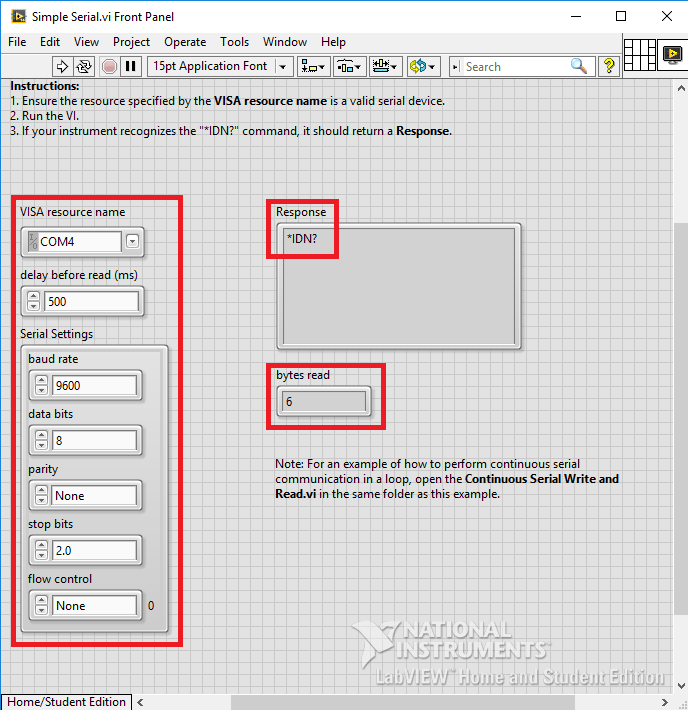
Task: Increment delay before read value
Action: coord(33,297)
